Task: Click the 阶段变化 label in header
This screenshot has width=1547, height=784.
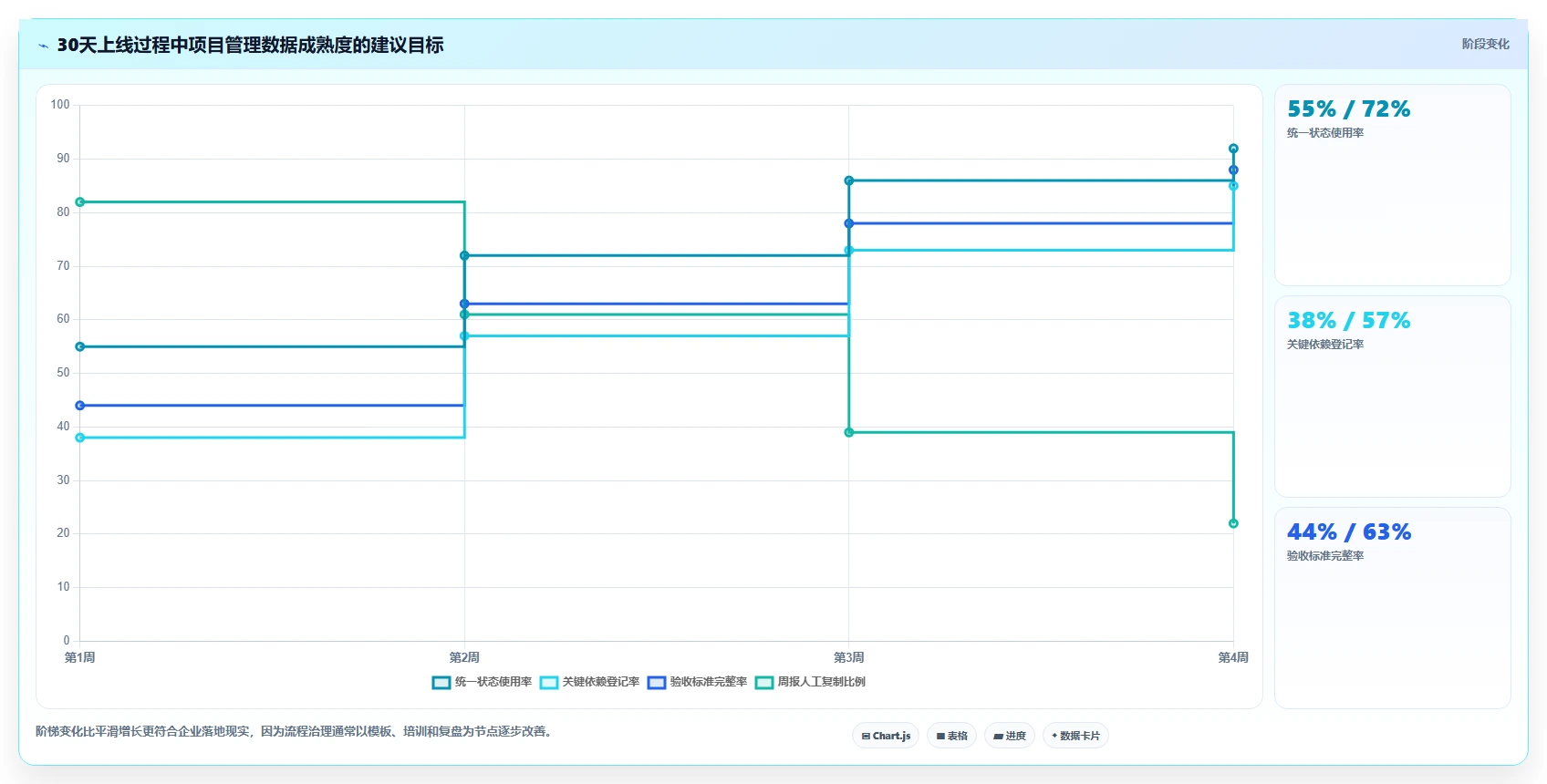Action: (1485, 44)
